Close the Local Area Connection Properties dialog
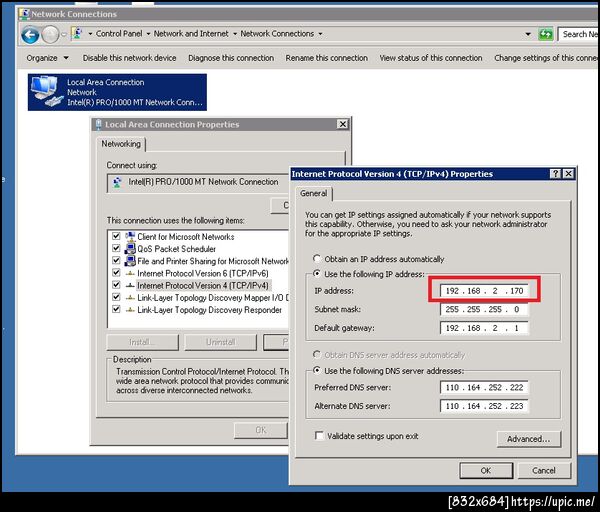Viewport: 600px width, 512px height. (x=342, y=124)
